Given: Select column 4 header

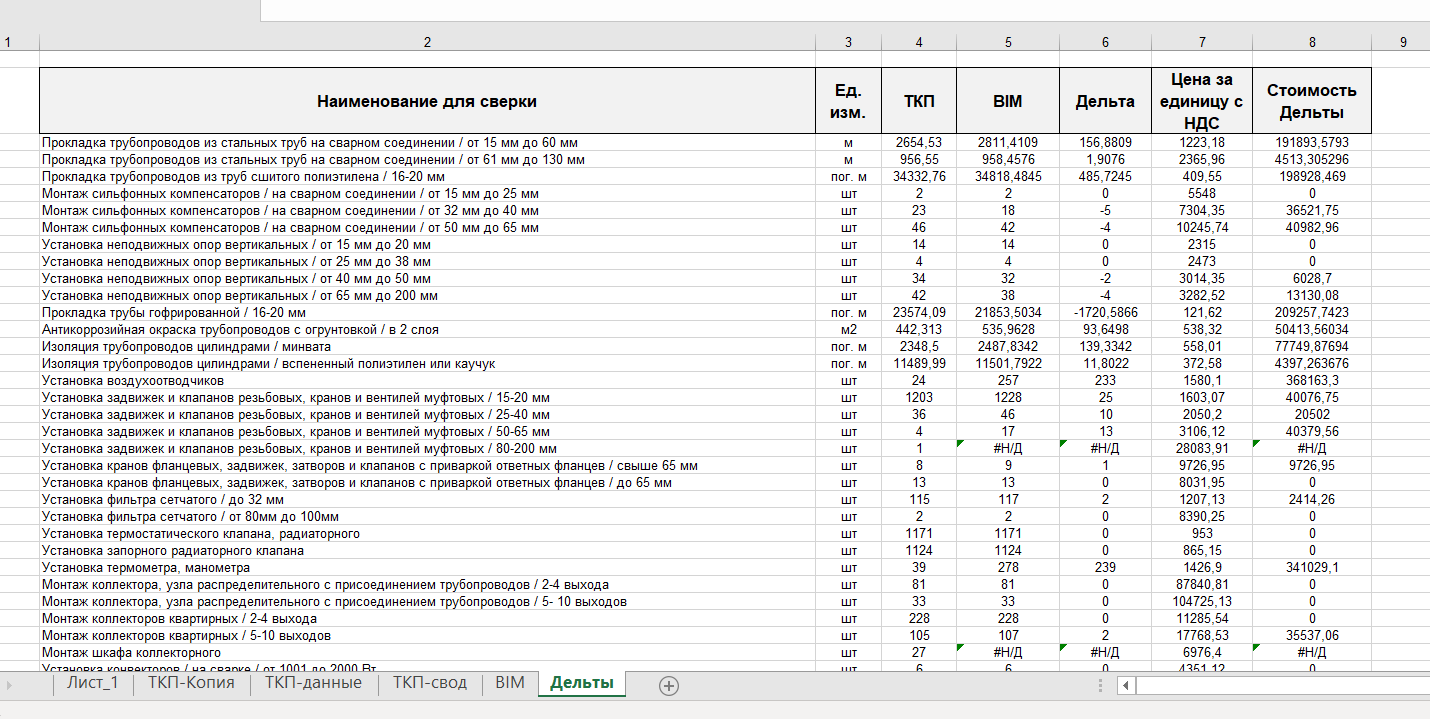Looking at the screenshot, I should coord(919,42).
